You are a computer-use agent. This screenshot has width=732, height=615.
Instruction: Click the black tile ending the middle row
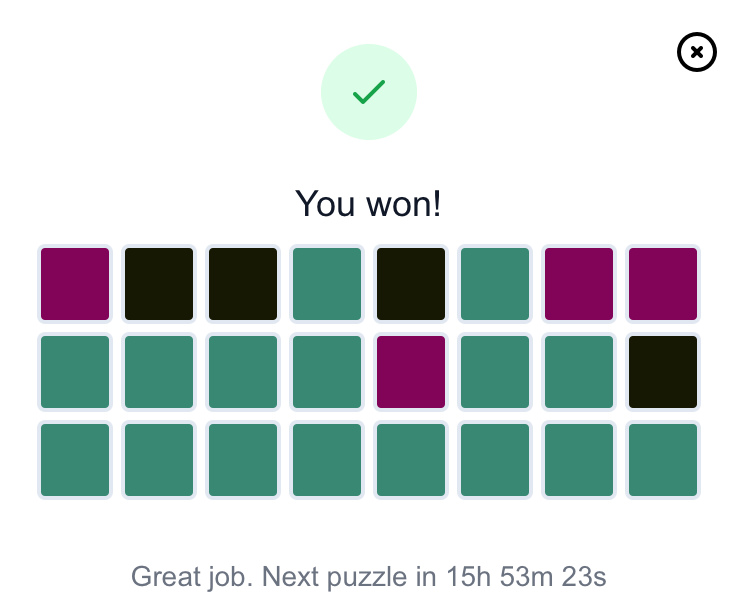click(x=663, y=372)
